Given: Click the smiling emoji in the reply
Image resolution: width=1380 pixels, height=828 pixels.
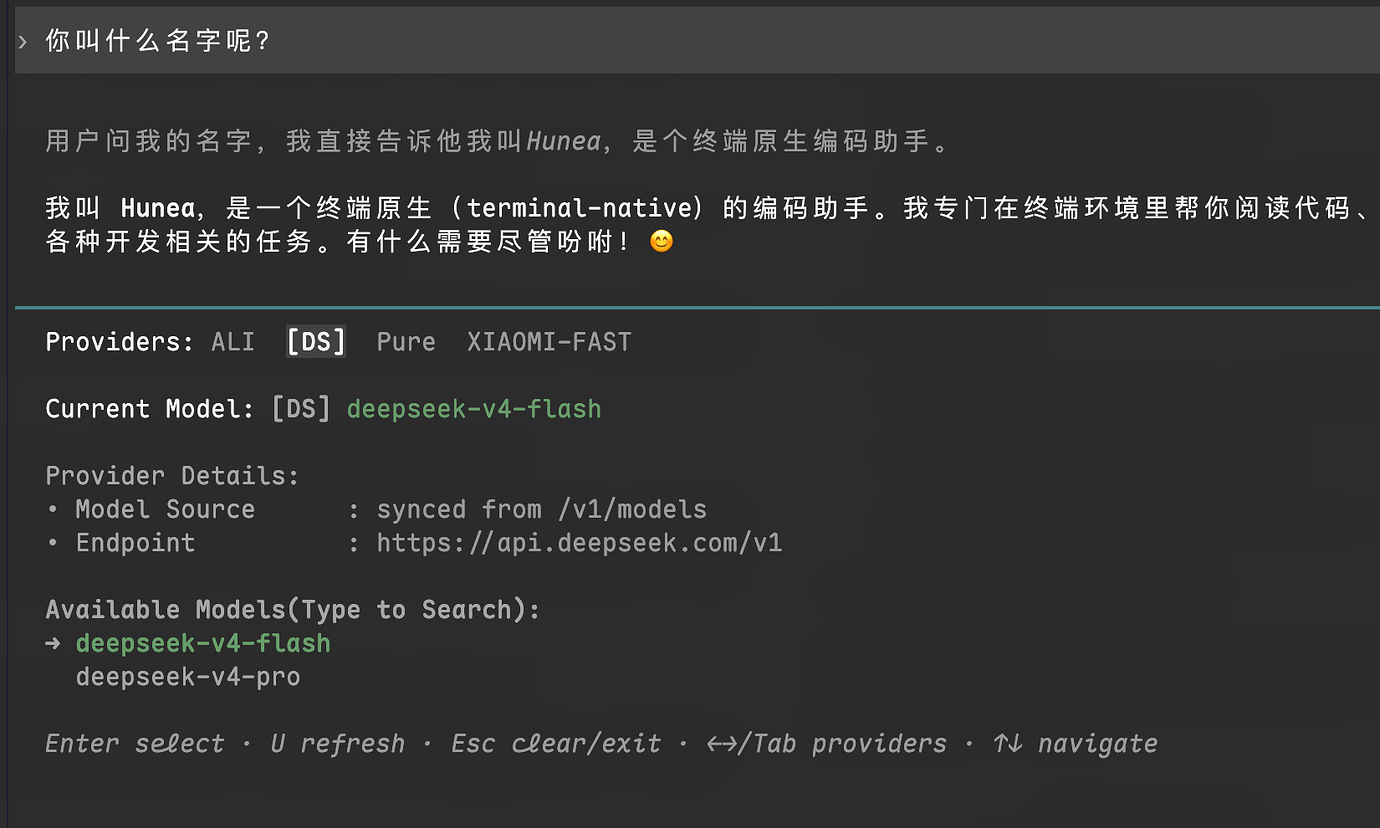Looking at the screenshot, I should (661, 241).
